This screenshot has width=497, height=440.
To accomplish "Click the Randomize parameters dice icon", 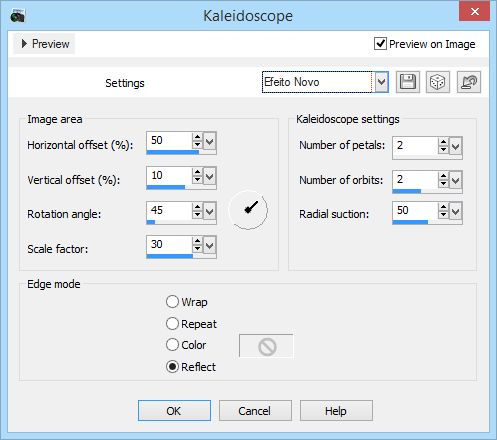I will pyautogui.click(x=438, y=82).
